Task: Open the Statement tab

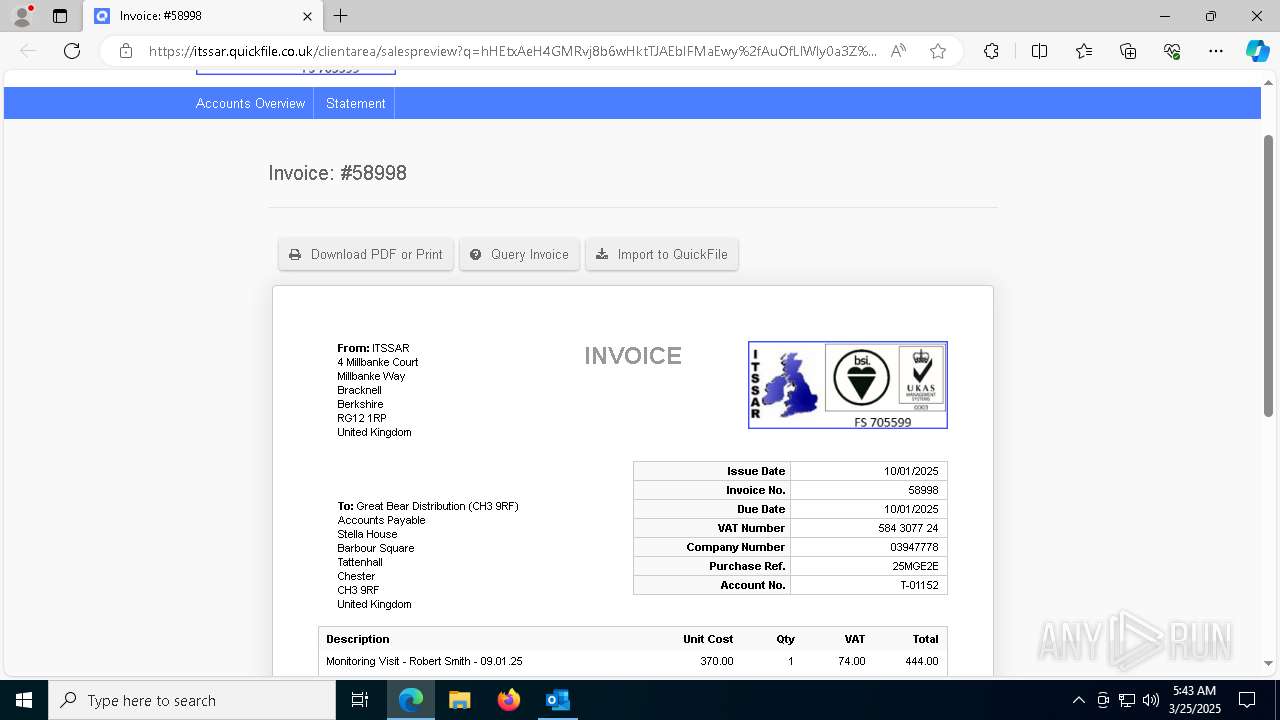Action: 355,103
